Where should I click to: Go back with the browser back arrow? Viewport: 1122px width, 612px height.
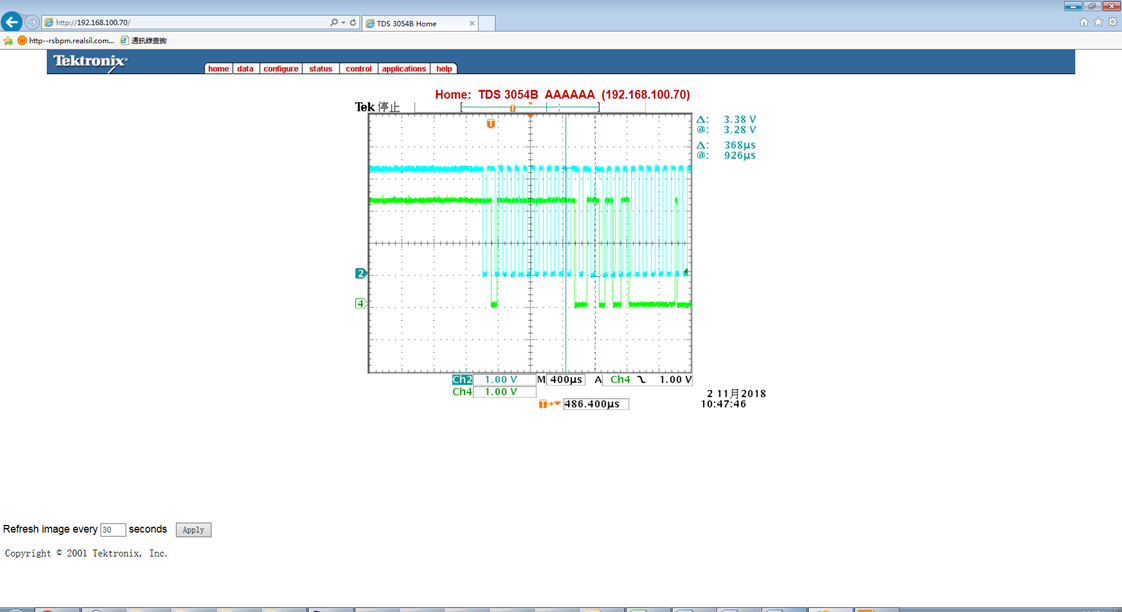point(11,22)
